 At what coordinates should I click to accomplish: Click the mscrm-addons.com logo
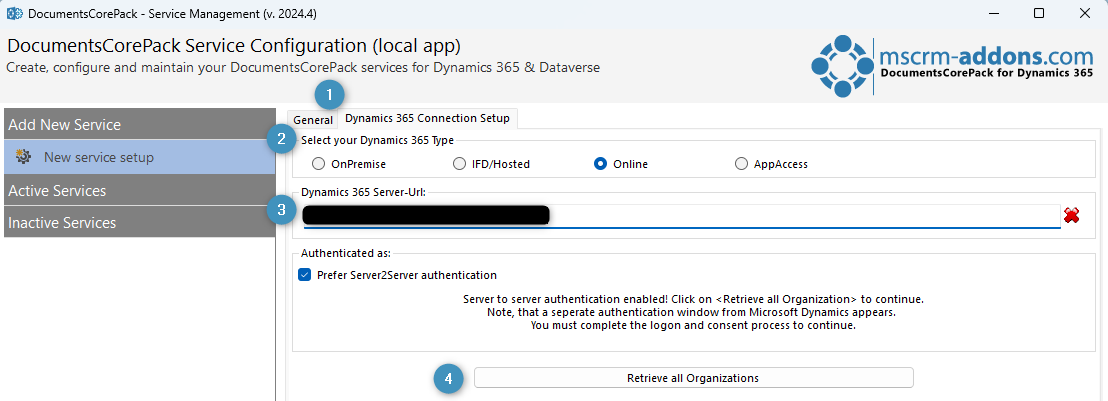pos(952,64)
